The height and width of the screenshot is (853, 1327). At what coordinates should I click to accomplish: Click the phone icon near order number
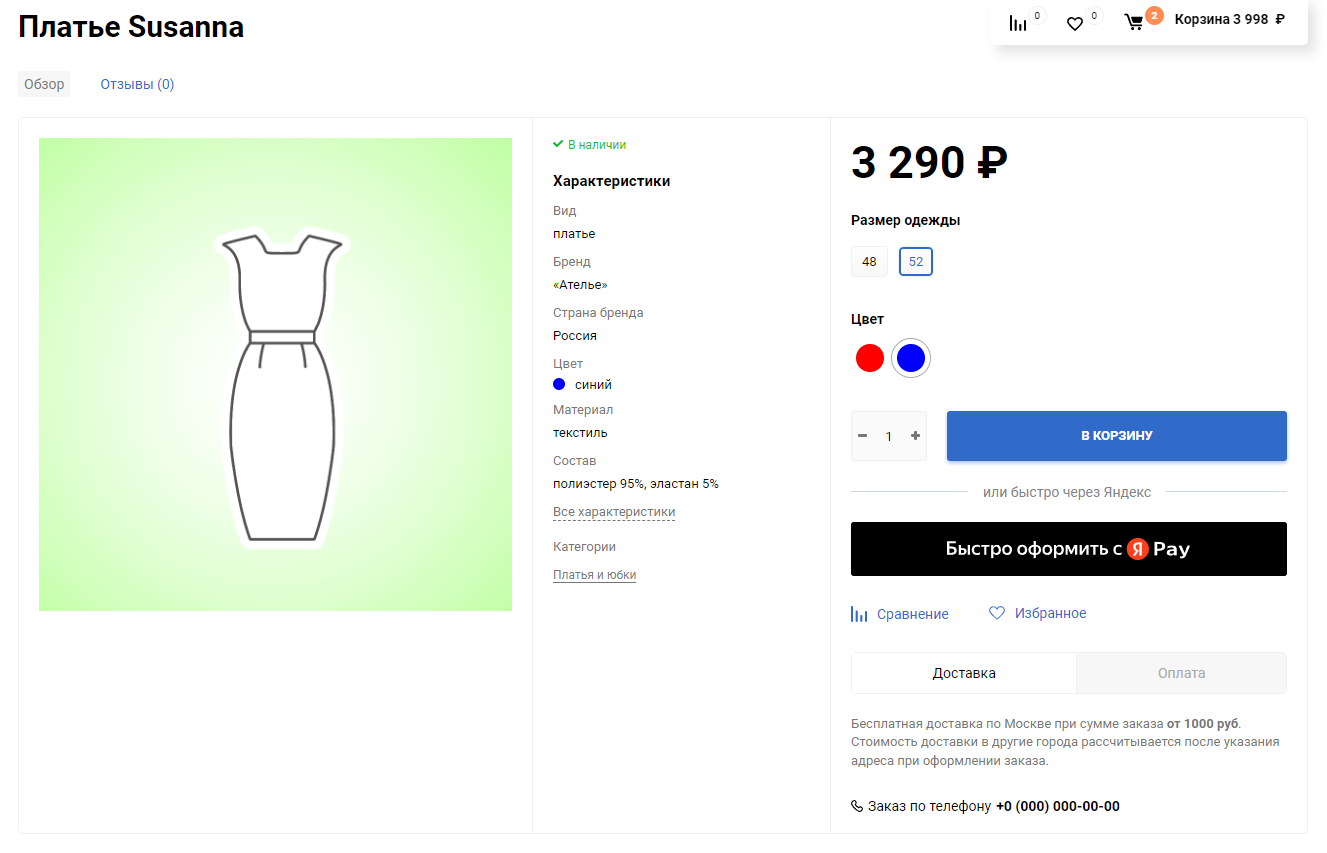point(857,806)
